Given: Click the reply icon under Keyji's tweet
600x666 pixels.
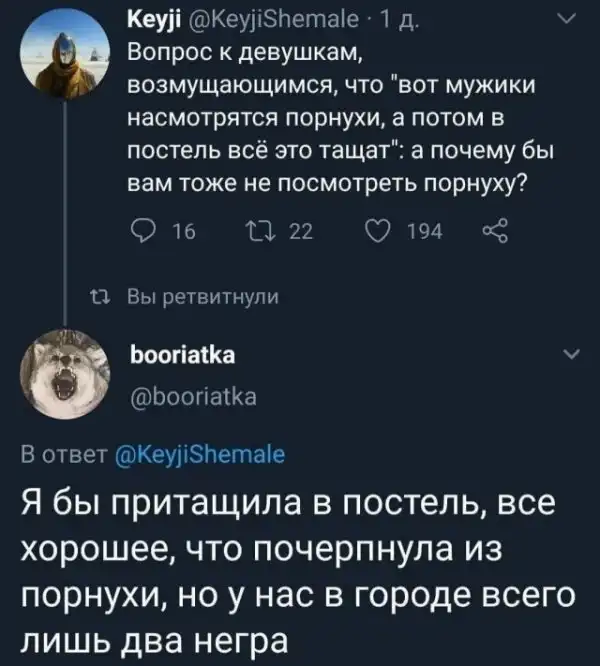Looking at the screenshot, I should pyautogui.click(x=142, y=233).
